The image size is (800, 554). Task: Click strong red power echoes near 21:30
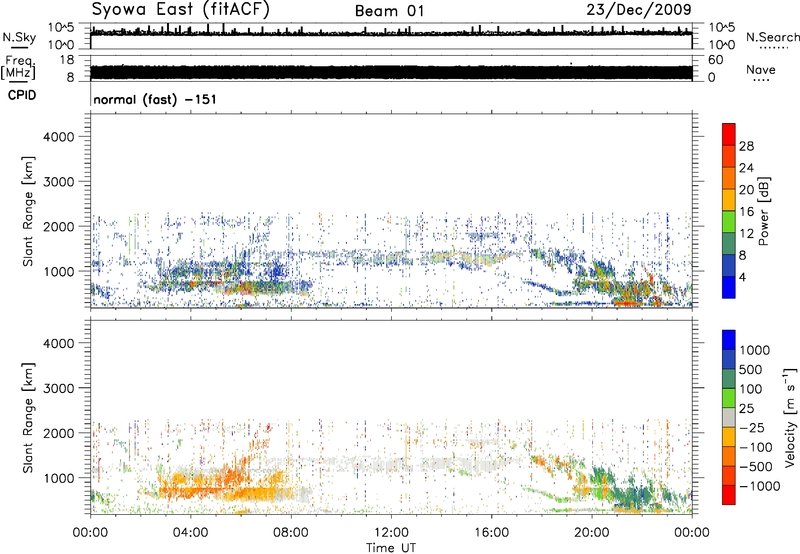[x=630, y=303]
